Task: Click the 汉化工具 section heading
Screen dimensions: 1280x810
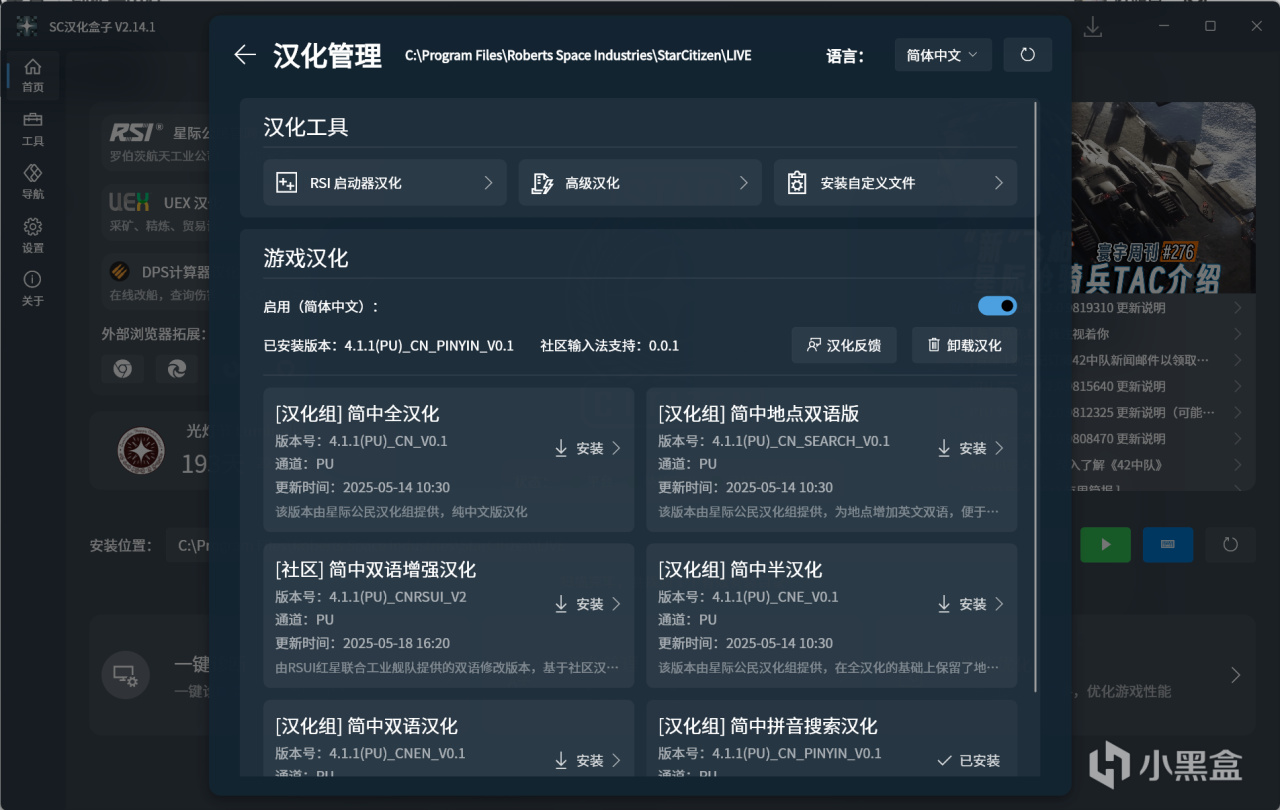Action: coord(306,127)
